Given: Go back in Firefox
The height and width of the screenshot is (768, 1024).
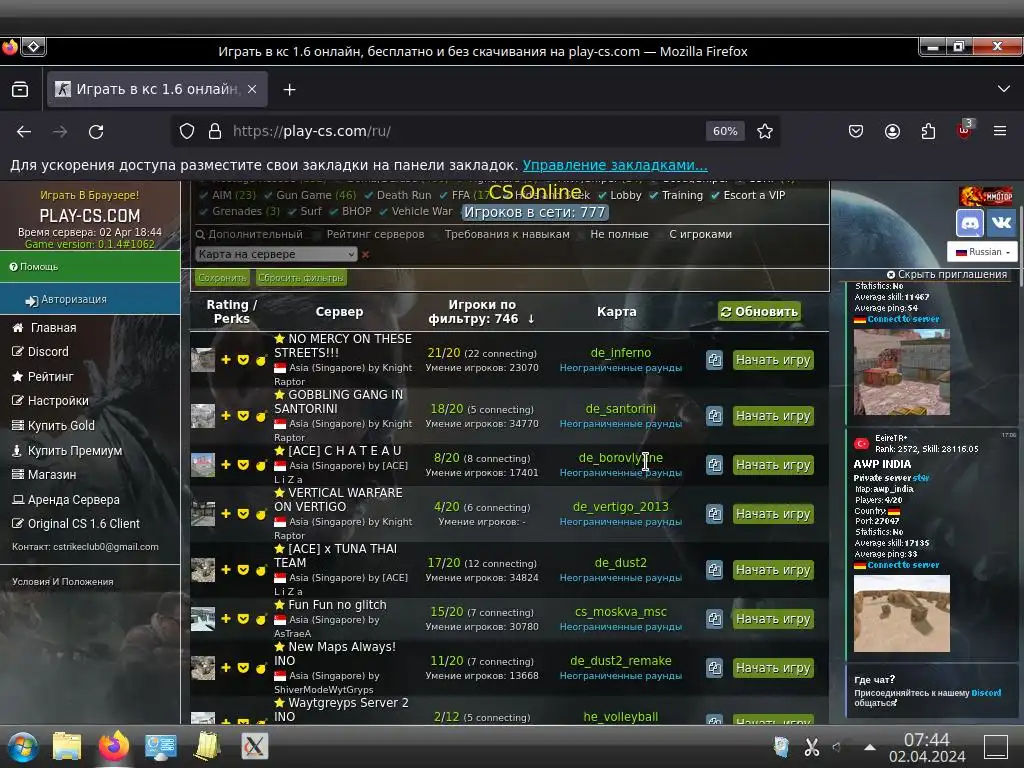Looking at the screenshot, I should tap(24, 131).
